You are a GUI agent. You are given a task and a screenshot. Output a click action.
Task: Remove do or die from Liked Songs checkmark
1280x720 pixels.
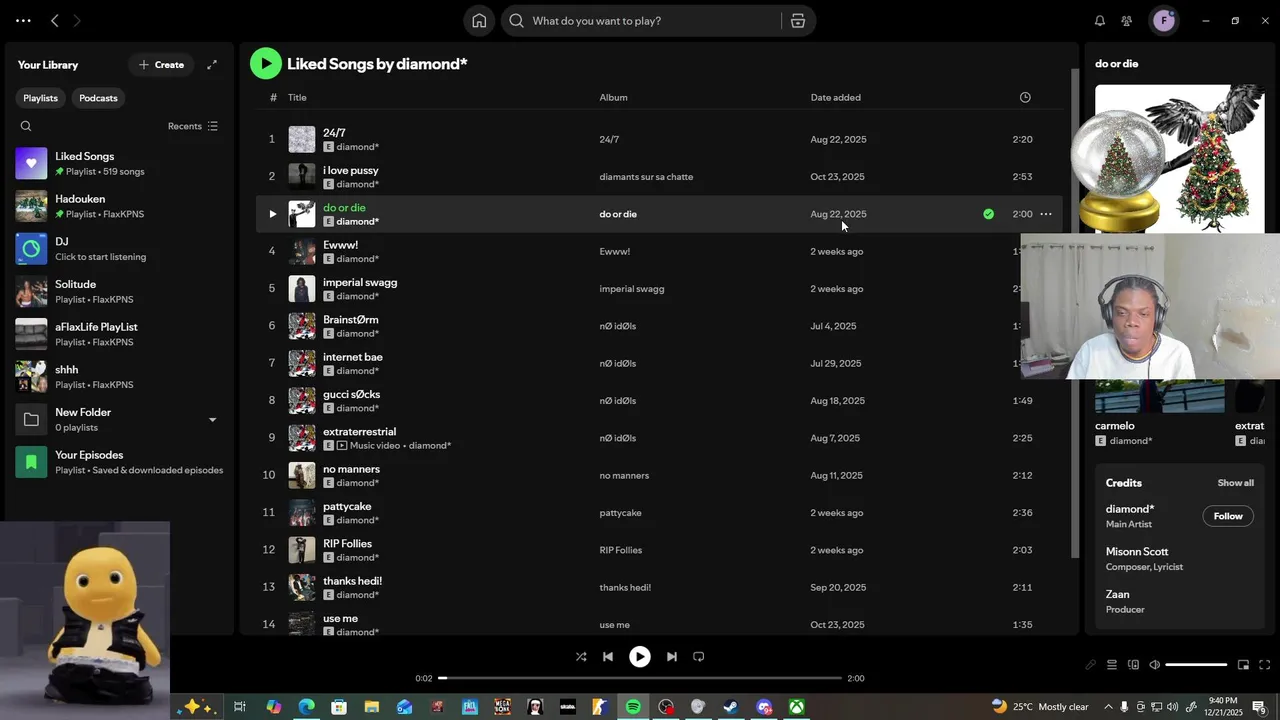pyautogui.click(x=988, y=214)
